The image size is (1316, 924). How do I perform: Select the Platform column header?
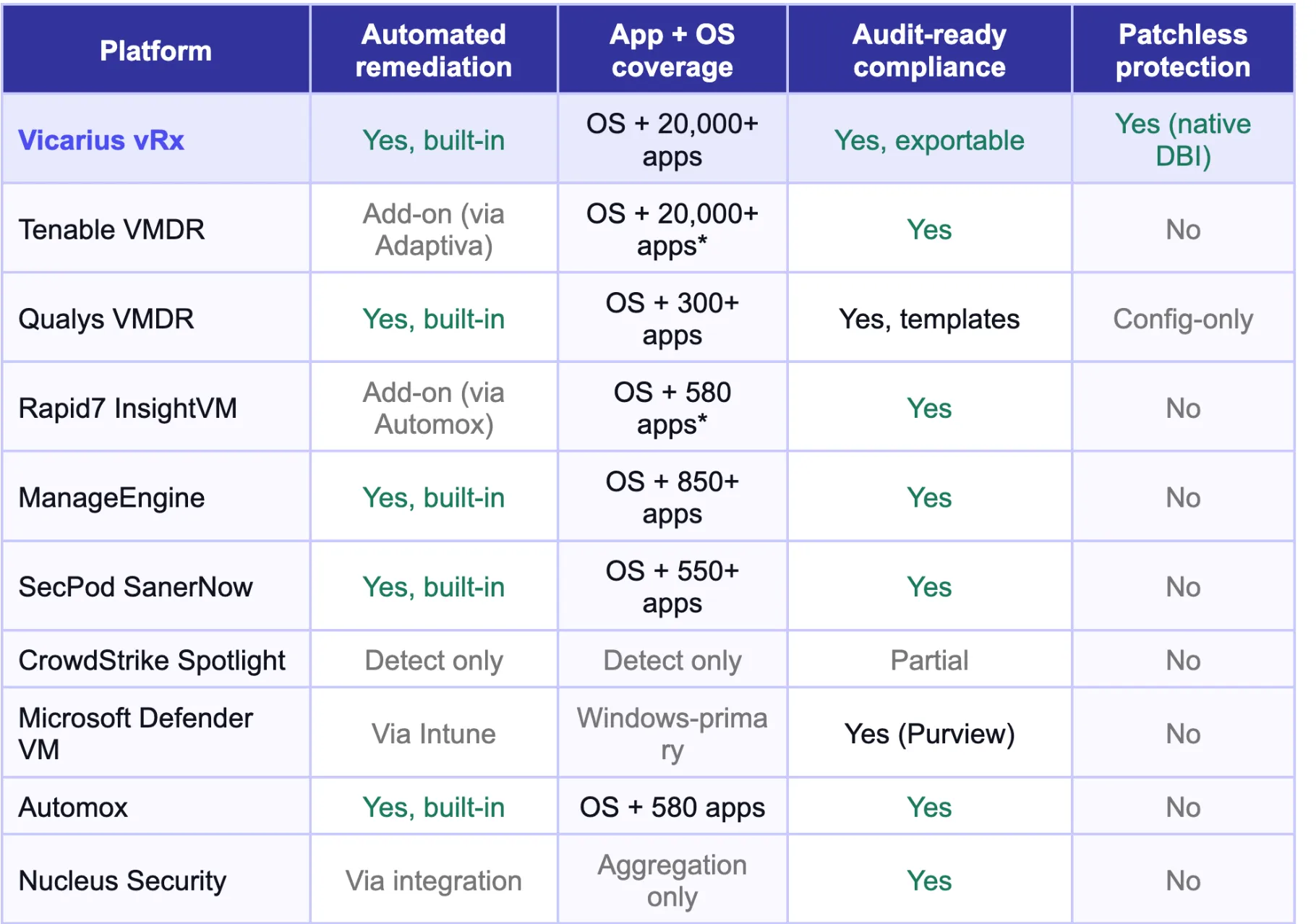(x=155, y=51)
